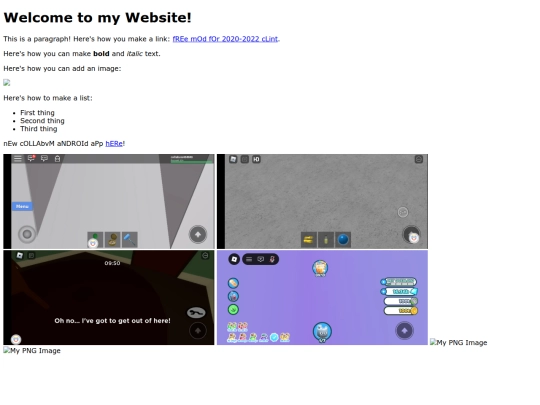This screenshot has height=405, width=540.
Task: Follow the hERe link for the Android app
Action: (114, 144)
